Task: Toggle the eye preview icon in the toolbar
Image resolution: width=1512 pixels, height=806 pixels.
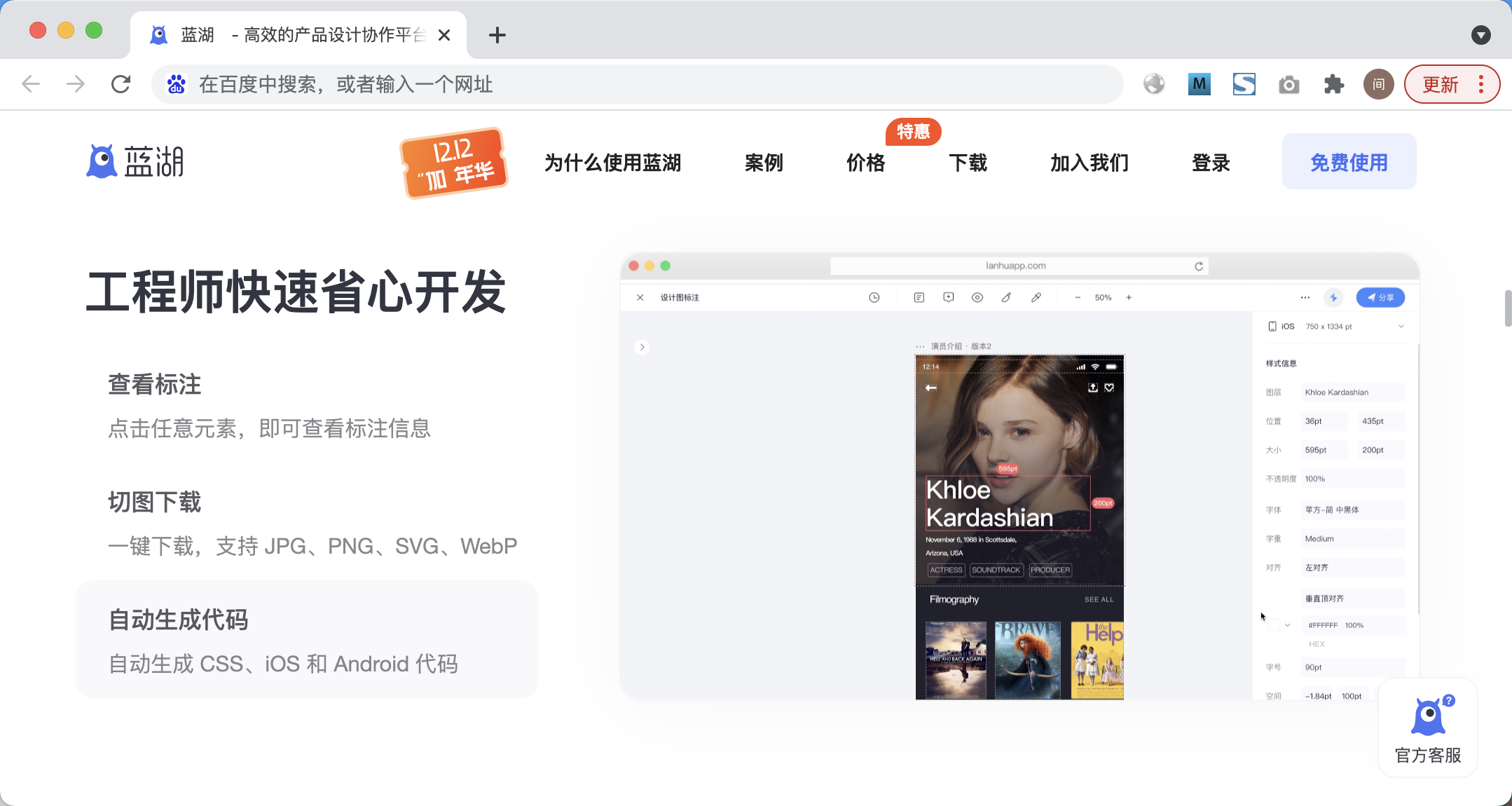Action: point(977,297)
